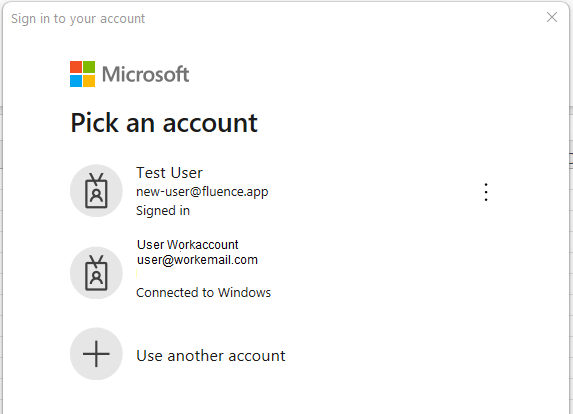Click the Pick an account heading

pos(164,123)
